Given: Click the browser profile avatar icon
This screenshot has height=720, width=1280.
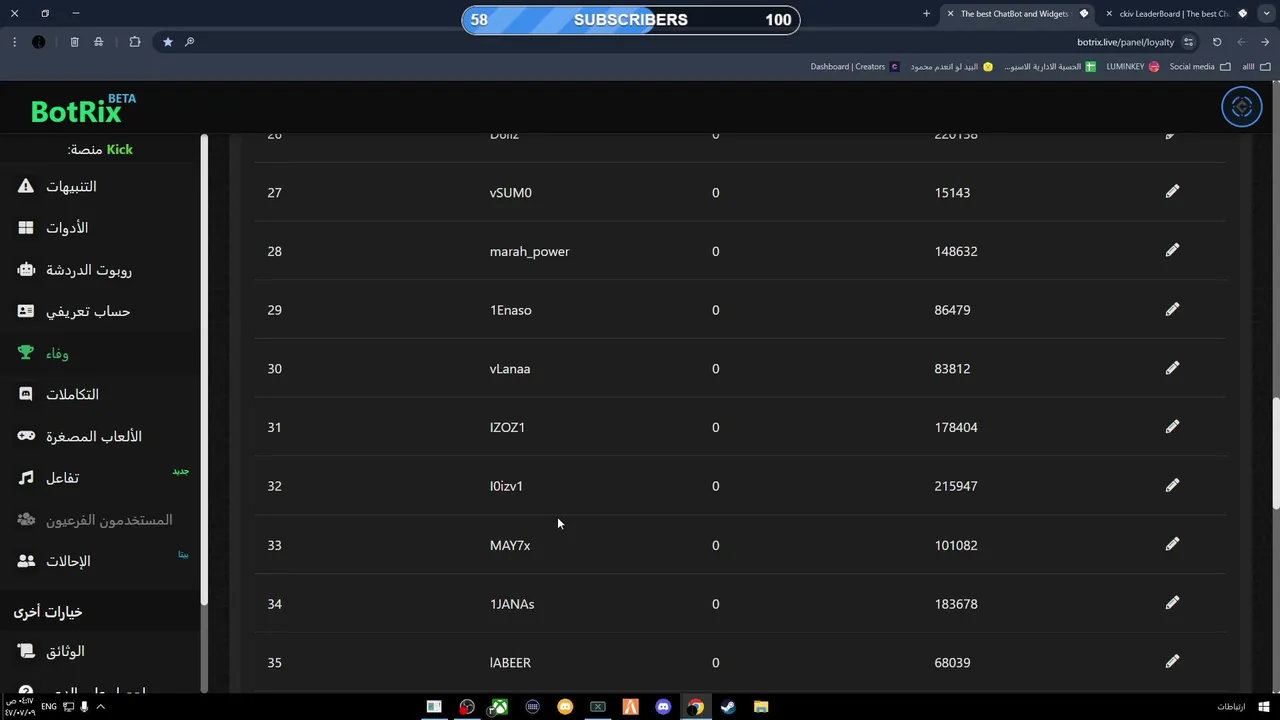Looking at the screenshot, I should click(39, 42).
